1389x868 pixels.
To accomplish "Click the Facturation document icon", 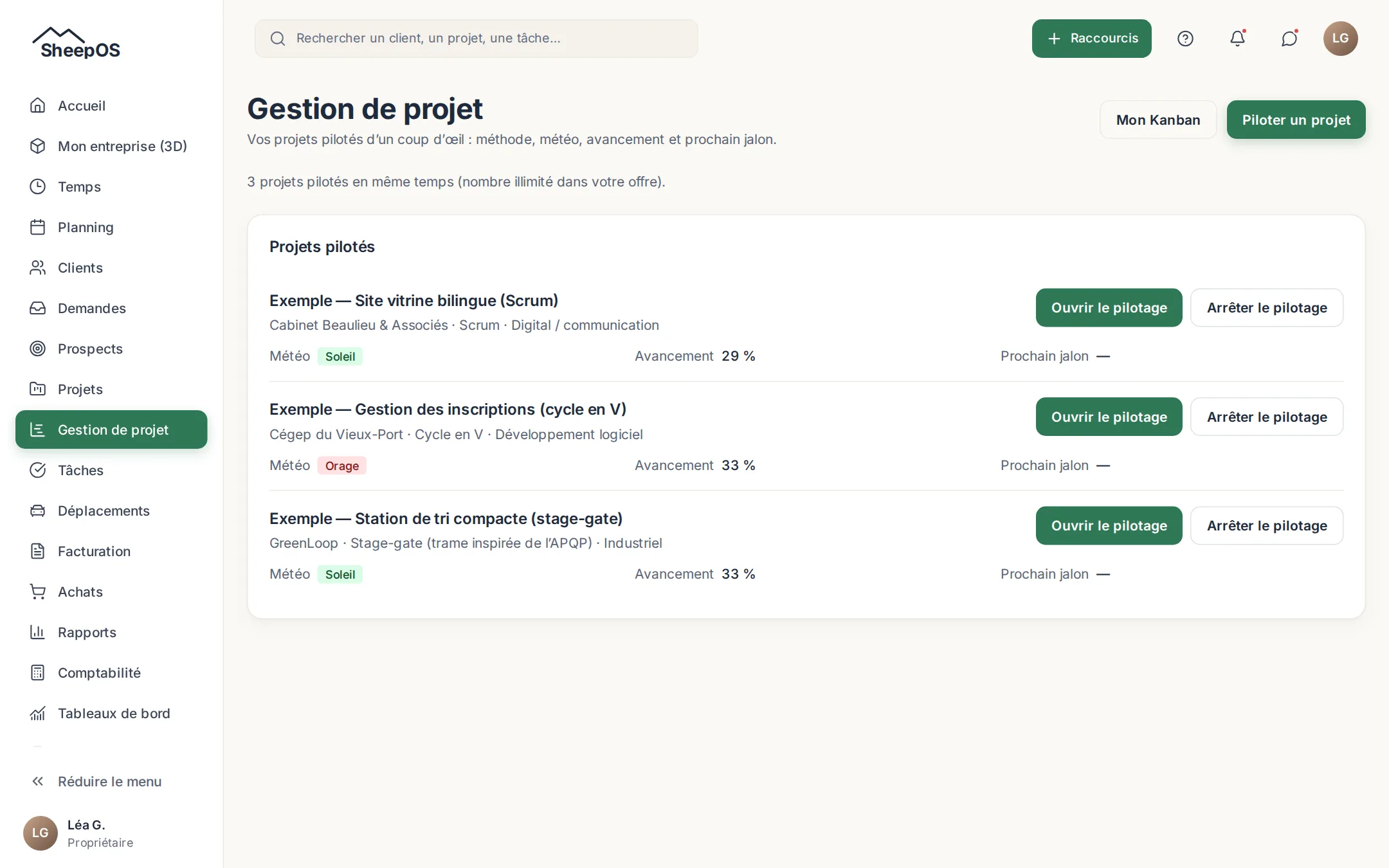I will 38,551.
